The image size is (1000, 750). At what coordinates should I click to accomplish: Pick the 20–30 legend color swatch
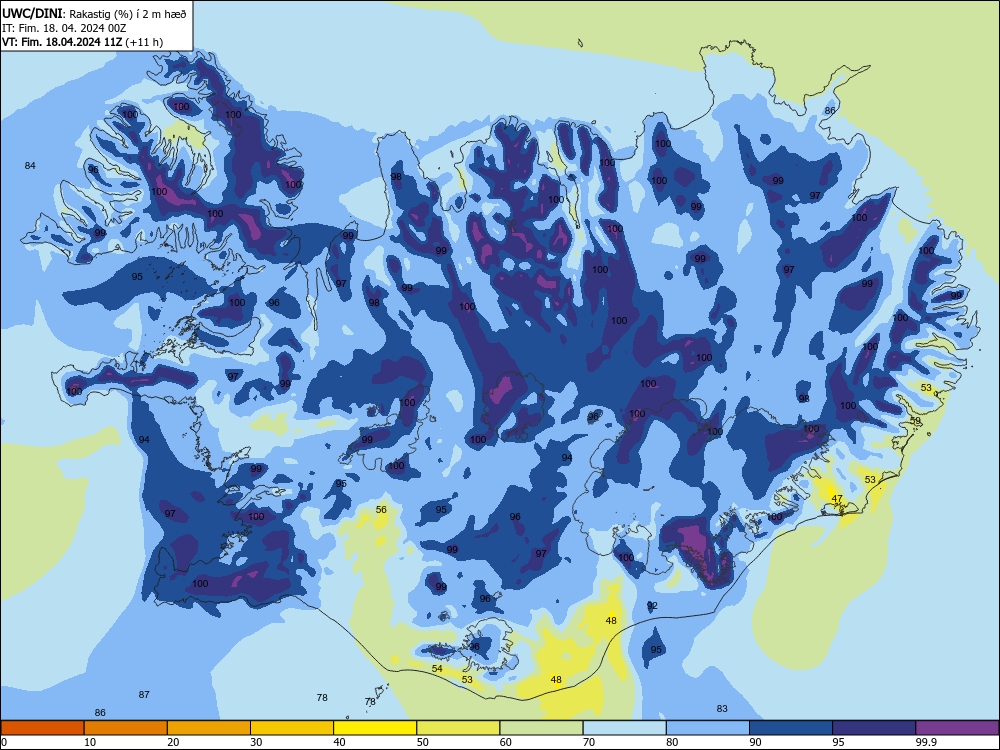[x=209, y=728]
